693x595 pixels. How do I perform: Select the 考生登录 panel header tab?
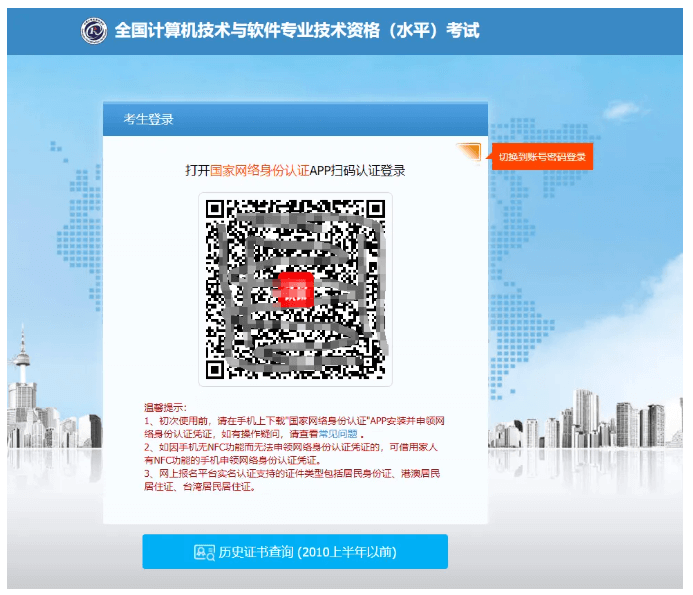[x=149, y=119]
